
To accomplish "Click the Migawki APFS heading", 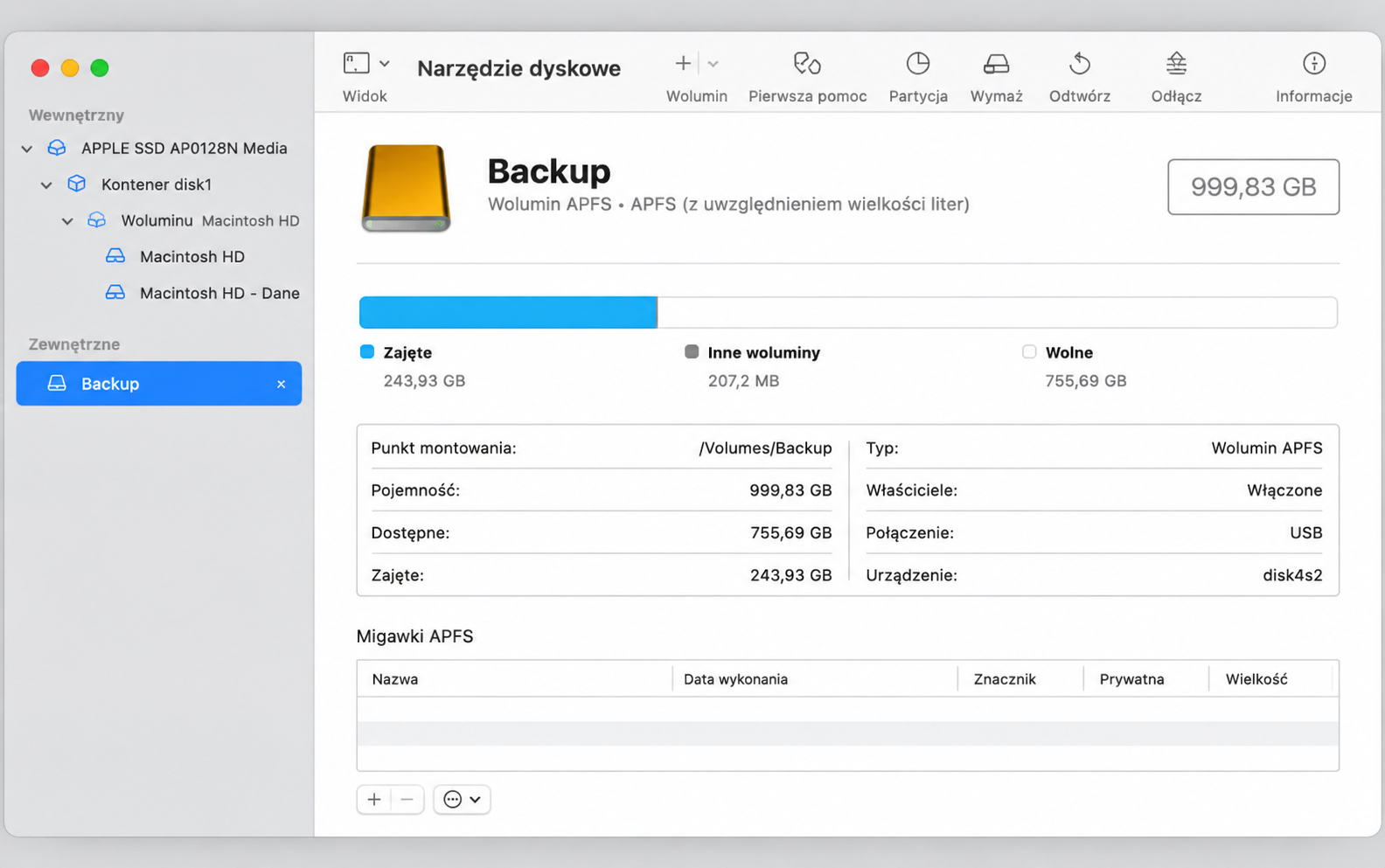I will tap(414, 635).
